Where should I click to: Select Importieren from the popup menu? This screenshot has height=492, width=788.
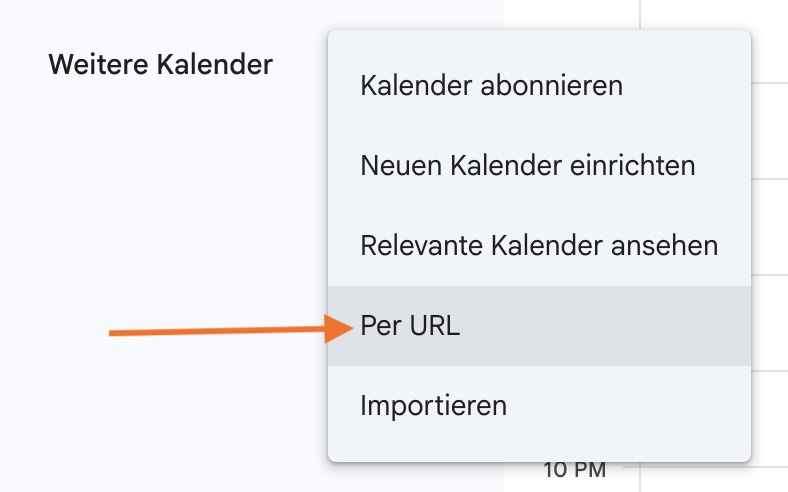click(434, 406)
